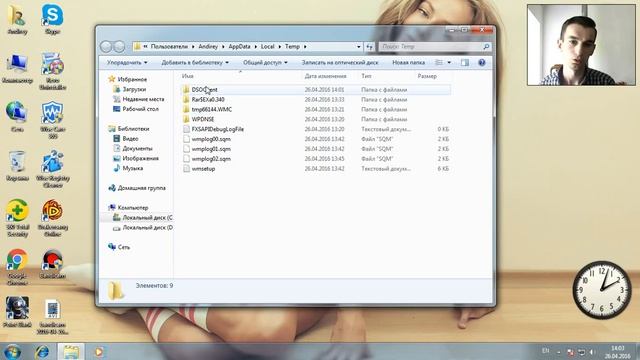The width and height of the screenshot is (640, 360).
Task: Select the Wise Registry Cleaner desktop icon
Action: 52,169
